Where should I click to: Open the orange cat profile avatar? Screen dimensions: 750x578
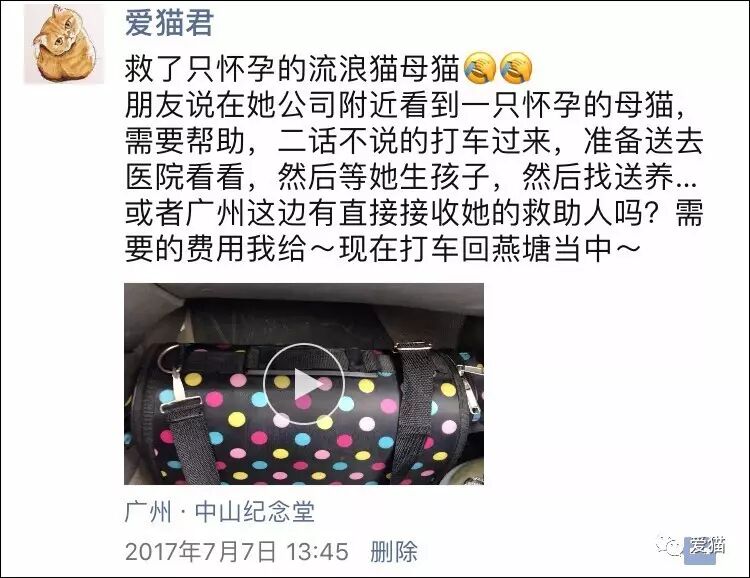point(64,44)
